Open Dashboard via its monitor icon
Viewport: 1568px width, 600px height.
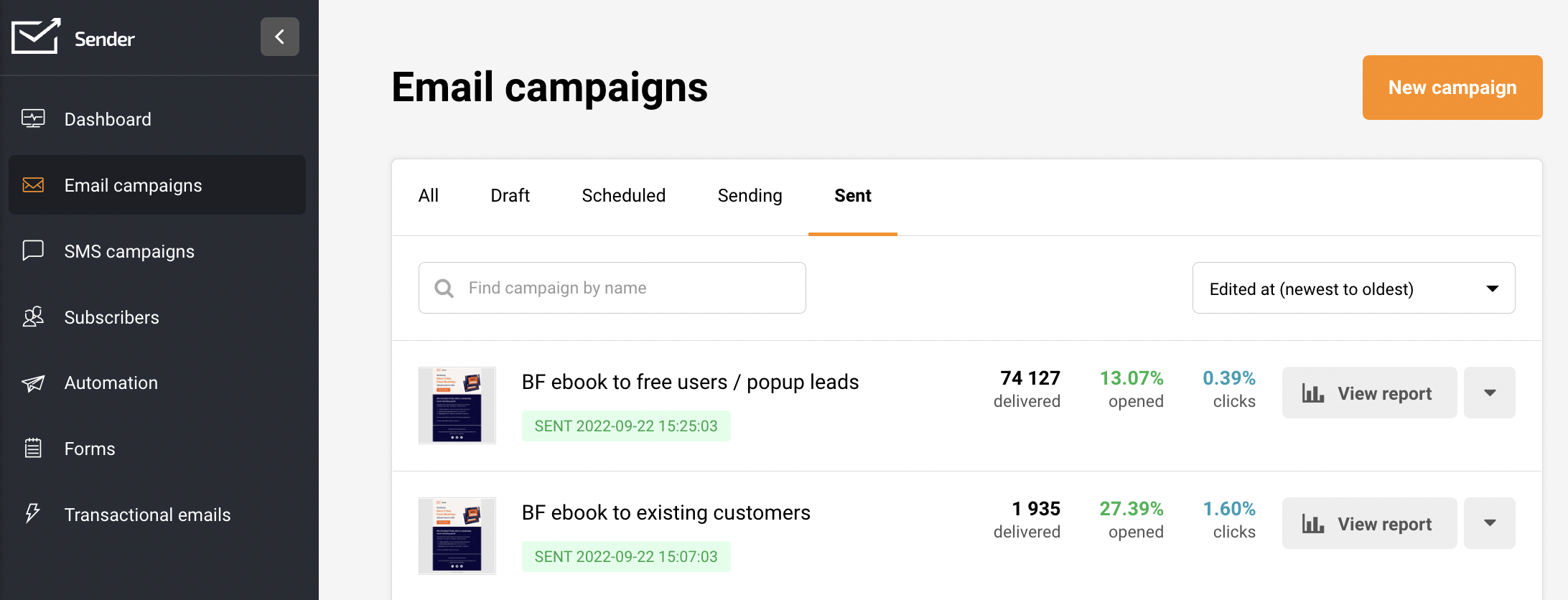click(x=33, y=118)
